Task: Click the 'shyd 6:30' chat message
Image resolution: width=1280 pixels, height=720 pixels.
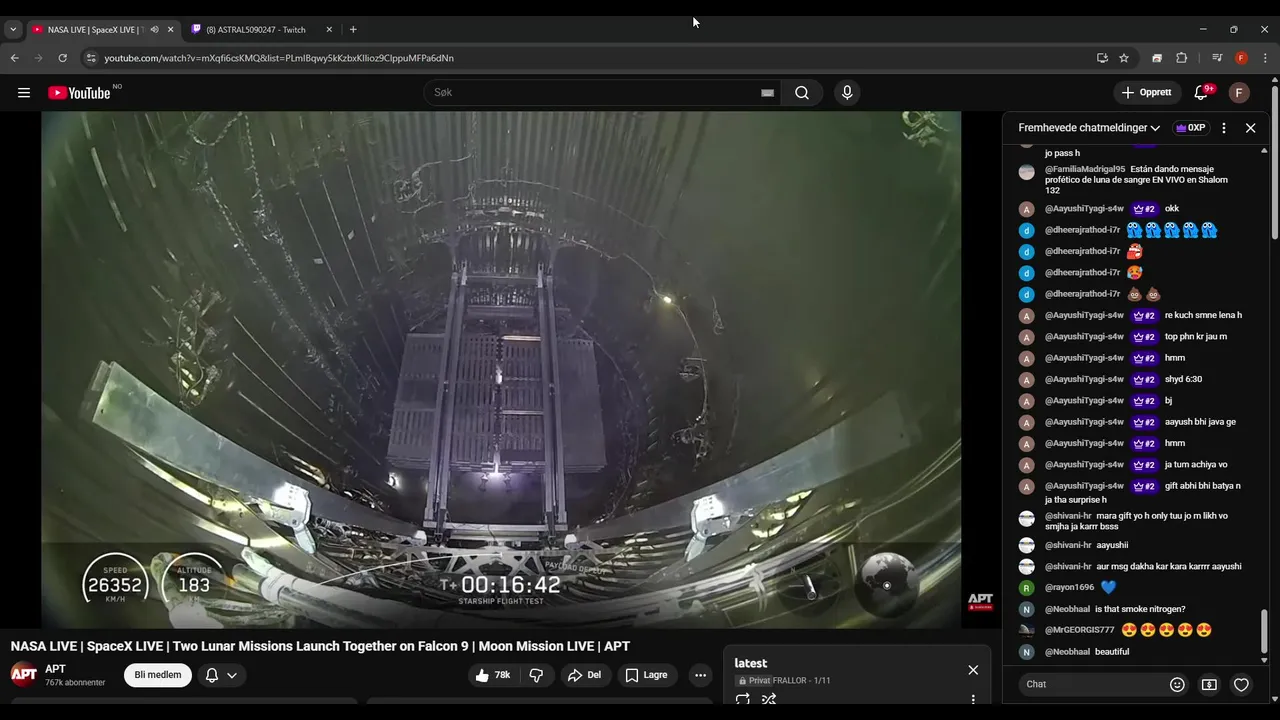Action: (1183, 379)
